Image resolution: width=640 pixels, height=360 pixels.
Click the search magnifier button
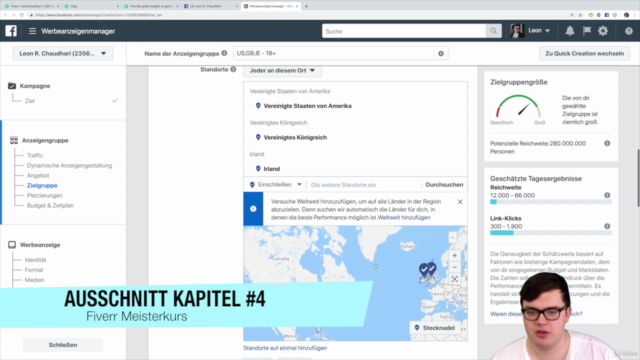click(493, 31)
